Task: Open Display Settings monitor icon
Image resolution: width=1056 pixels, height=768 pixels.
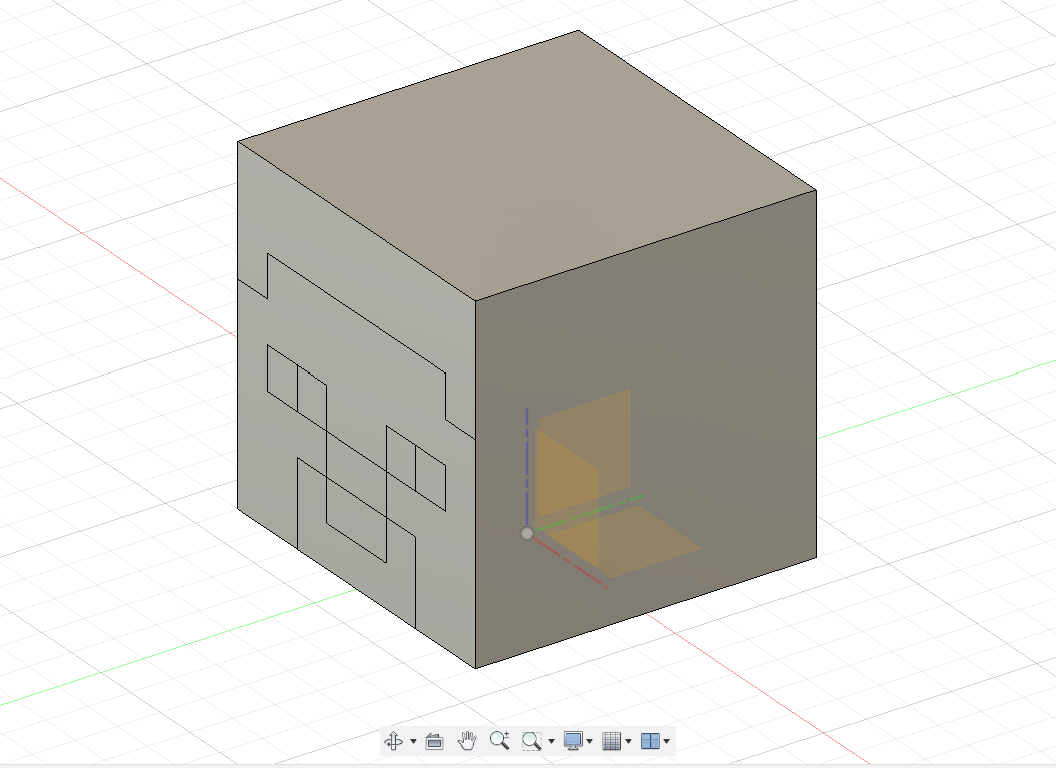Action: tap(572, 741)
